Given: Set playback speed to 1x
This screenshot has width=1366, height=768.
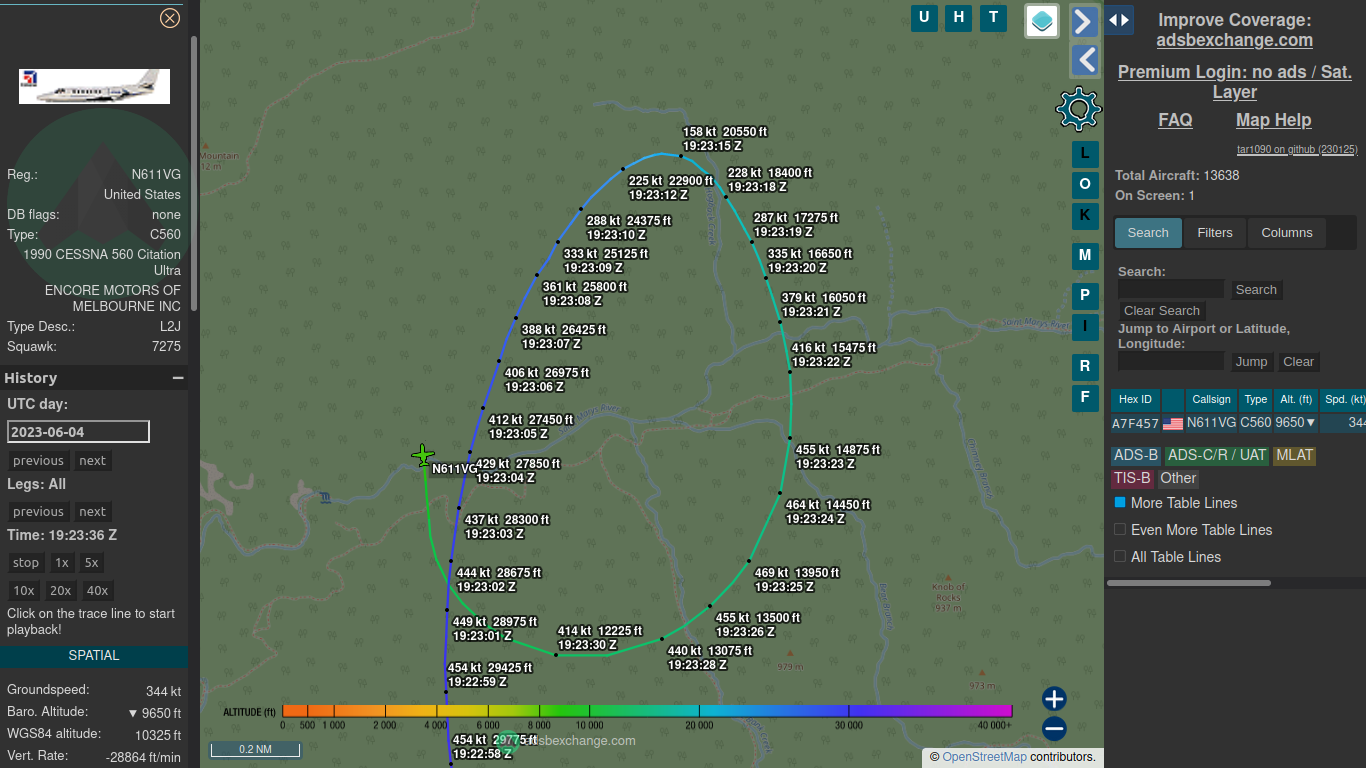Looking at the screenshot, I should tap(62, 563).
